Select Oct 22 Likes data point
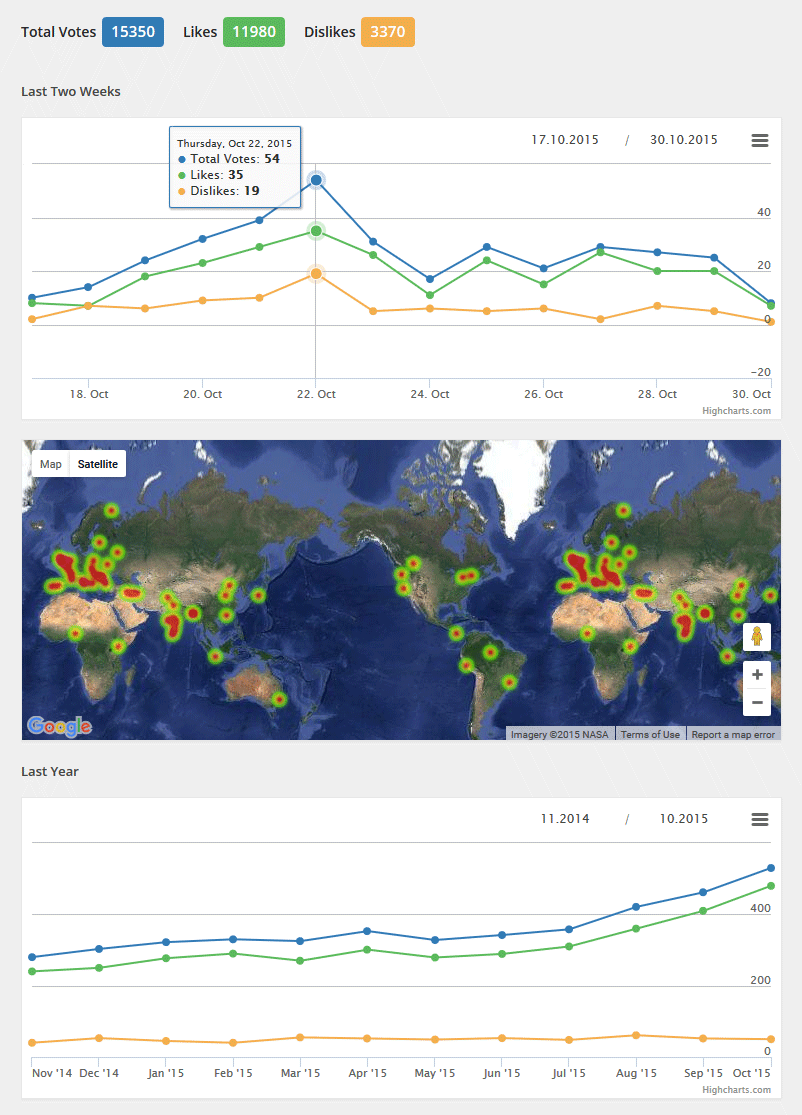The image size is (802, 1115). click(316, 231)
